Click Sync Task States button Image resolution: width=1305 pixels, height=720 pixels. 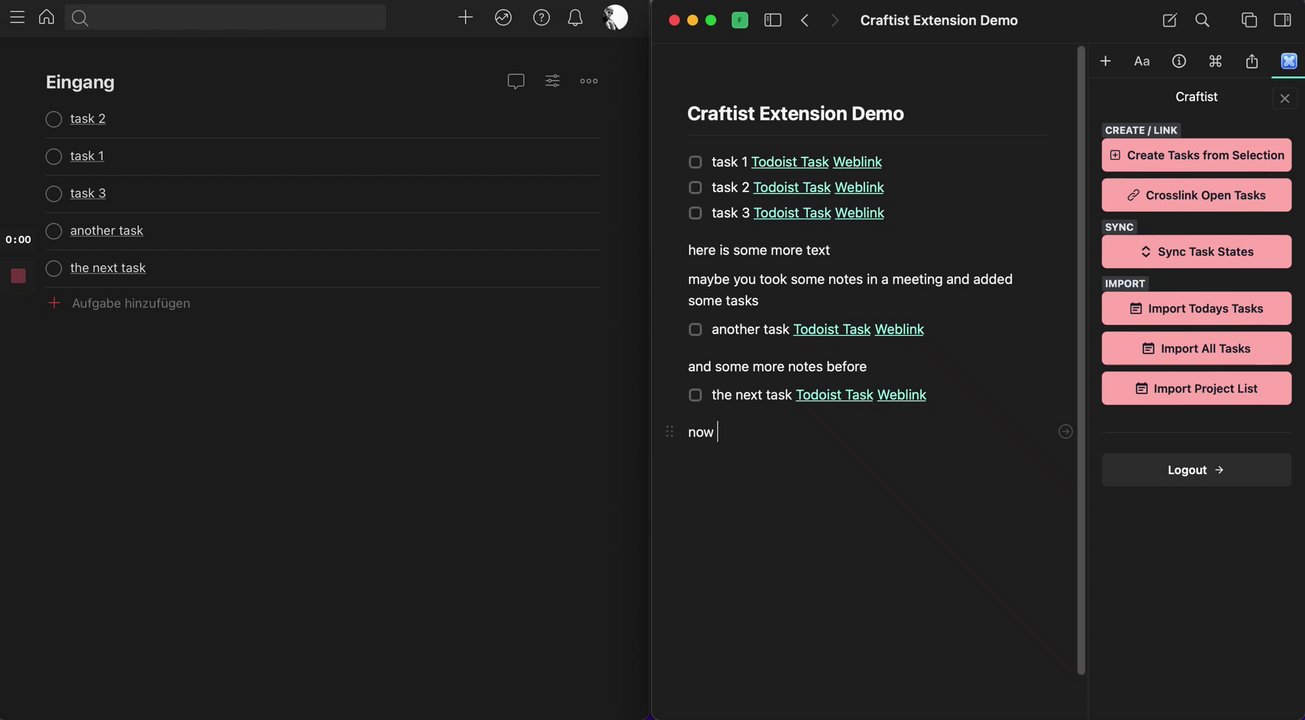[1196, 252]
